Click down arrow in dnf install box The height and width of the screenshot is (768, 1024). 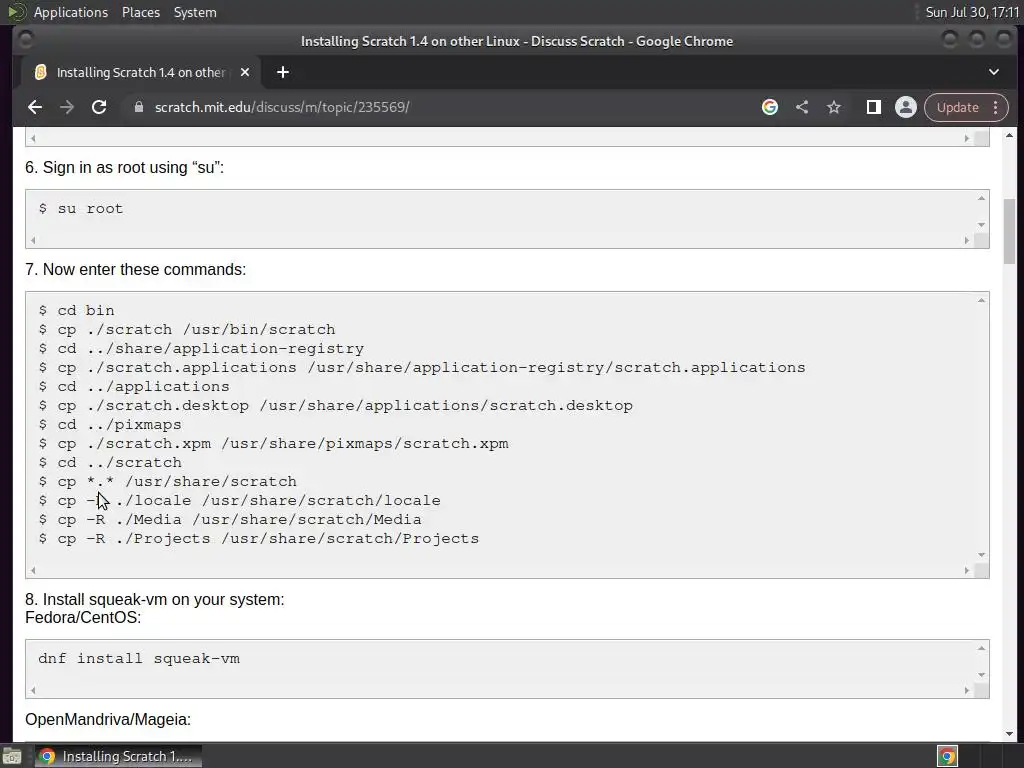pyautogui.click(x=982, y=675)
